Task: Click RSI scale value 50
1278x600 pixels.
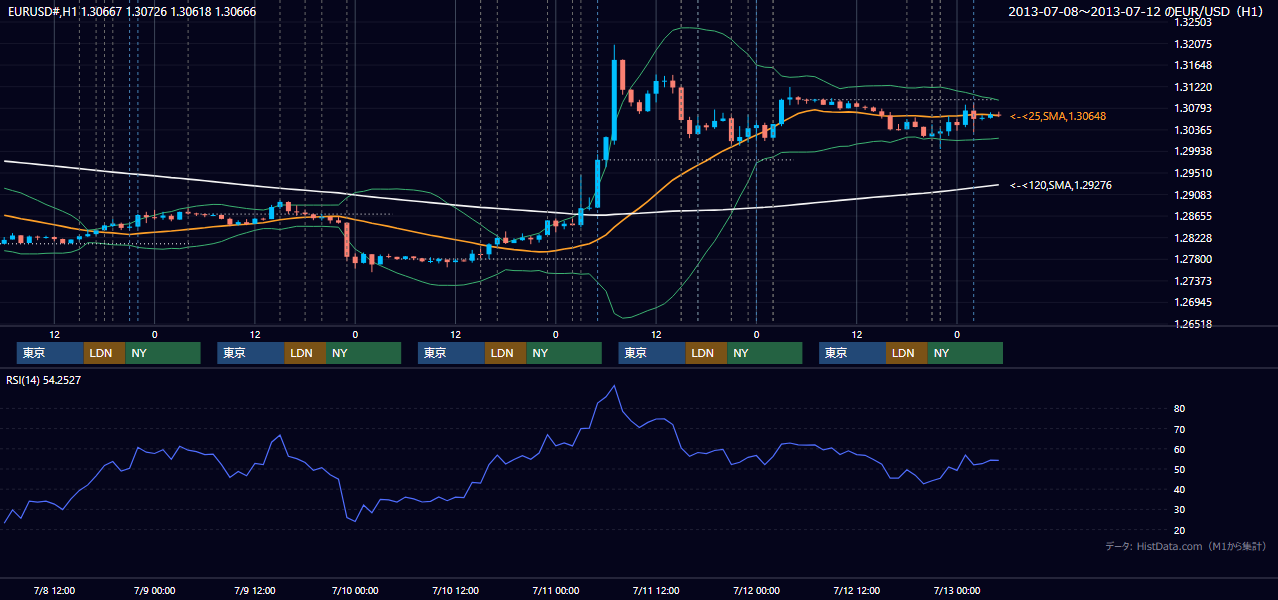Action: click(1180, 469)
